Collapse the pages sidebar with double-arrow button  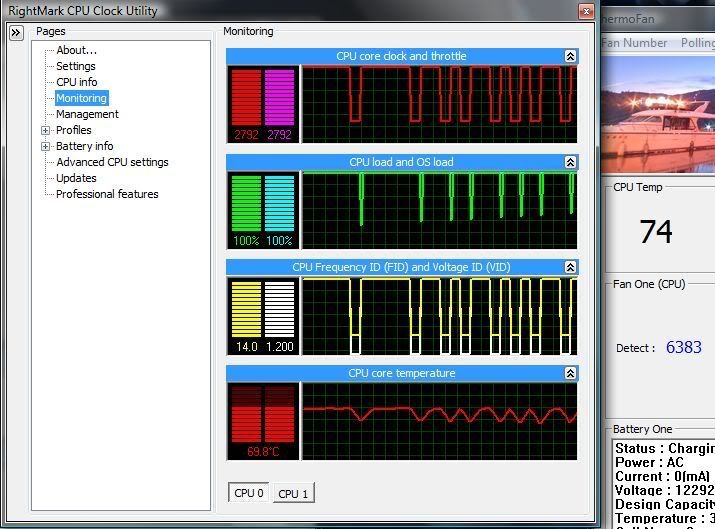coord(16,33)
